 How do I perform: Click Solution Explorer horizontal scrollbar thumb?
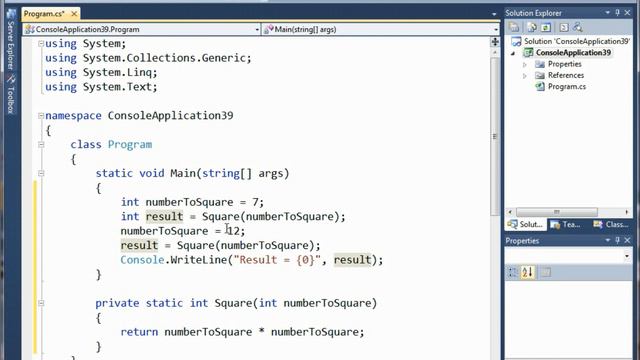pyautogui.click(x=557, y=212)
